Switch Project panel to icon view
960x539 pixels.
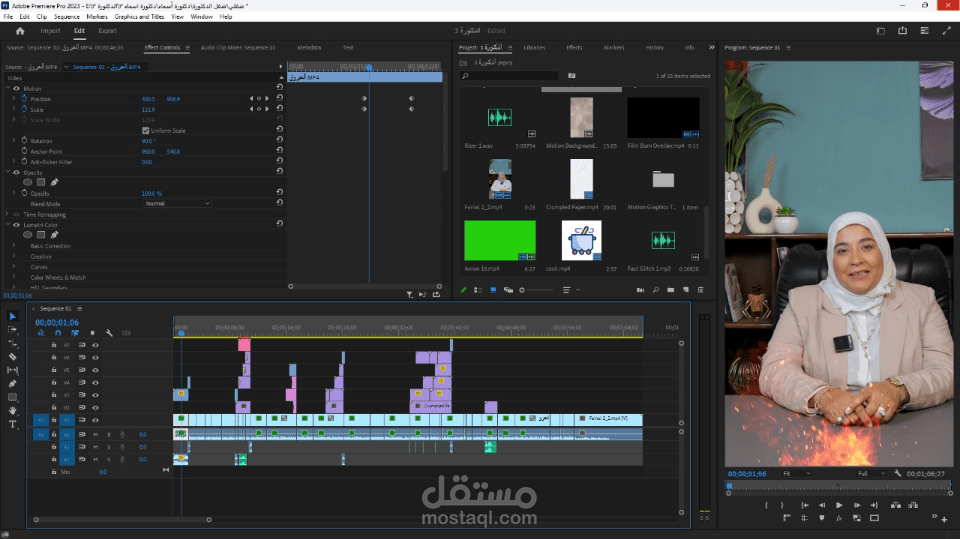click(493, 290)
